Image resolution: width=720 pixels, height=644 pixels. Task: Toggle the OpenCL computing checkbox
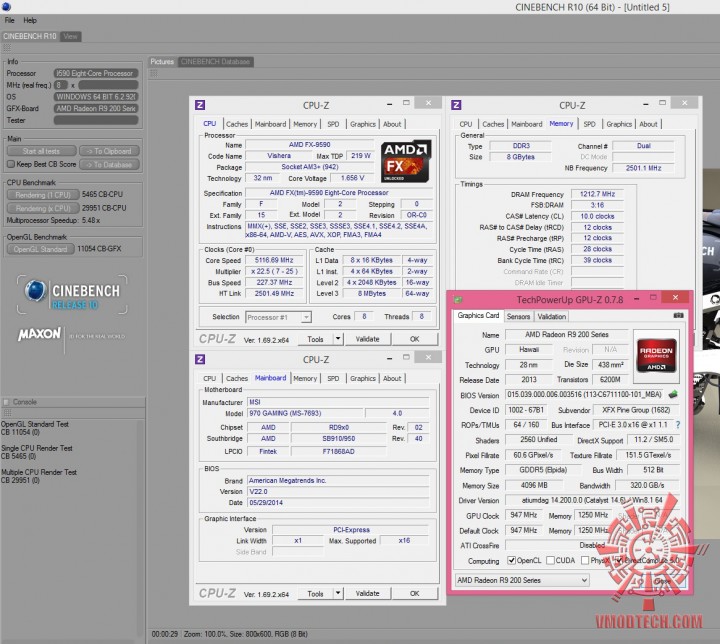tap(511, 560)
